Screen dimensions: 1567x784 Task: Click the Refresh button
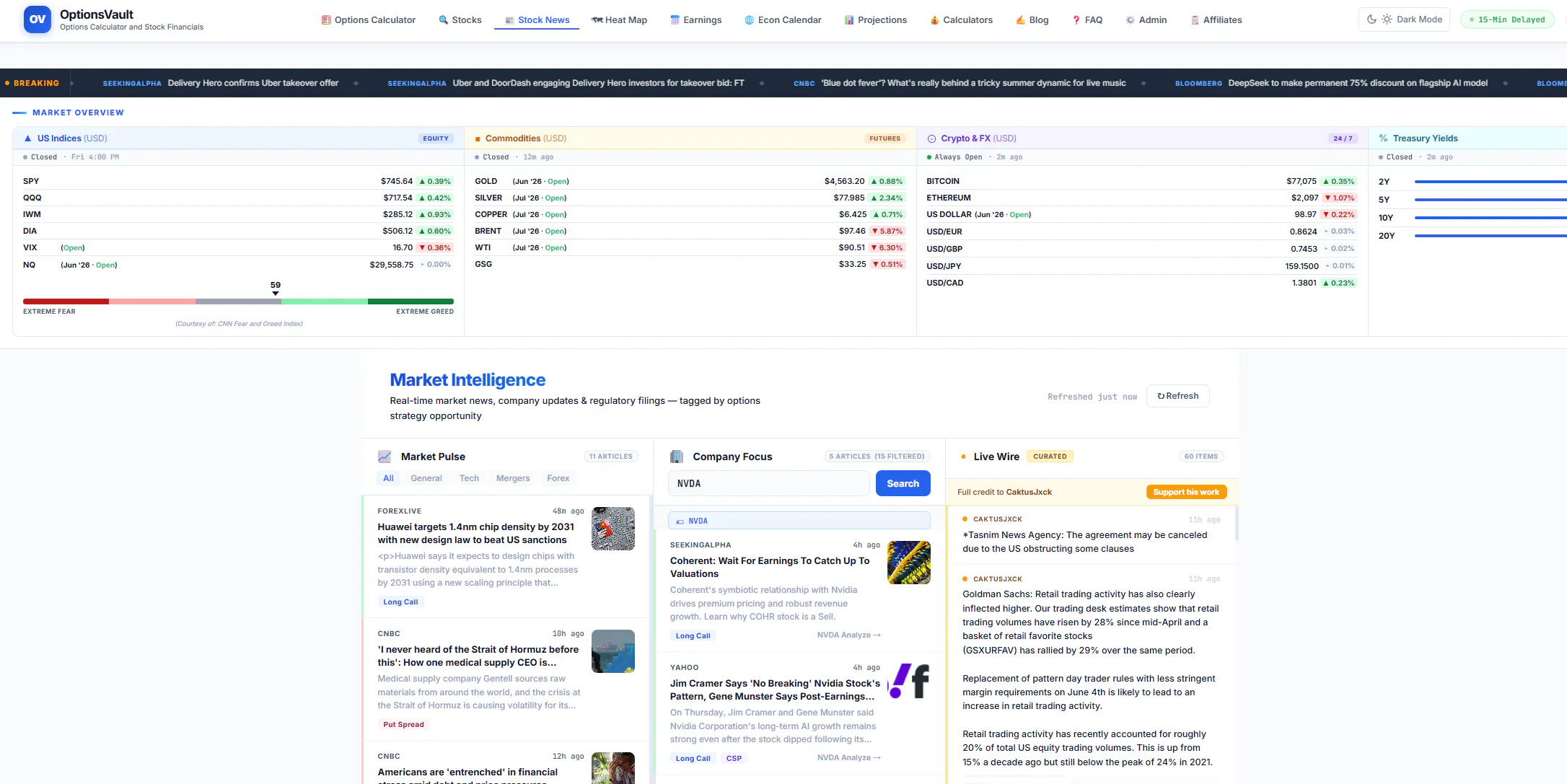point(1178,396)
